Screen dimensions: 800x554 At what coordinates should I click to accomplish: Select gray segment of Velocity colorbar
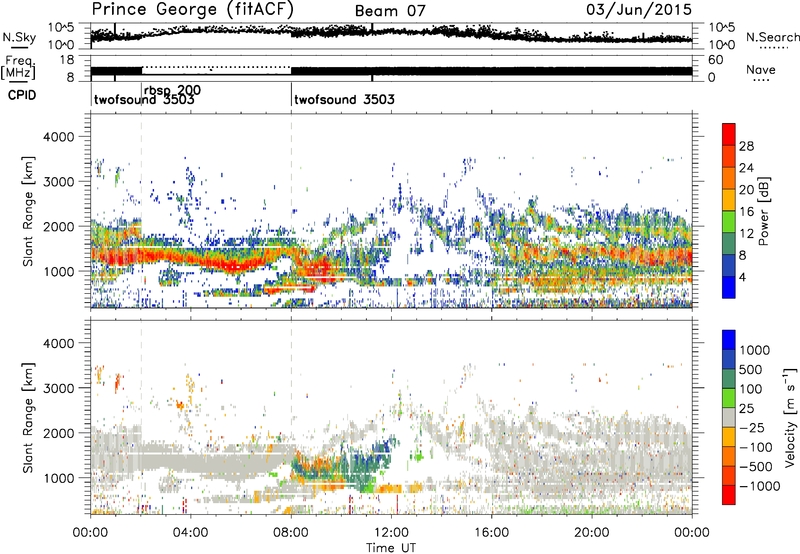(729, 418)
